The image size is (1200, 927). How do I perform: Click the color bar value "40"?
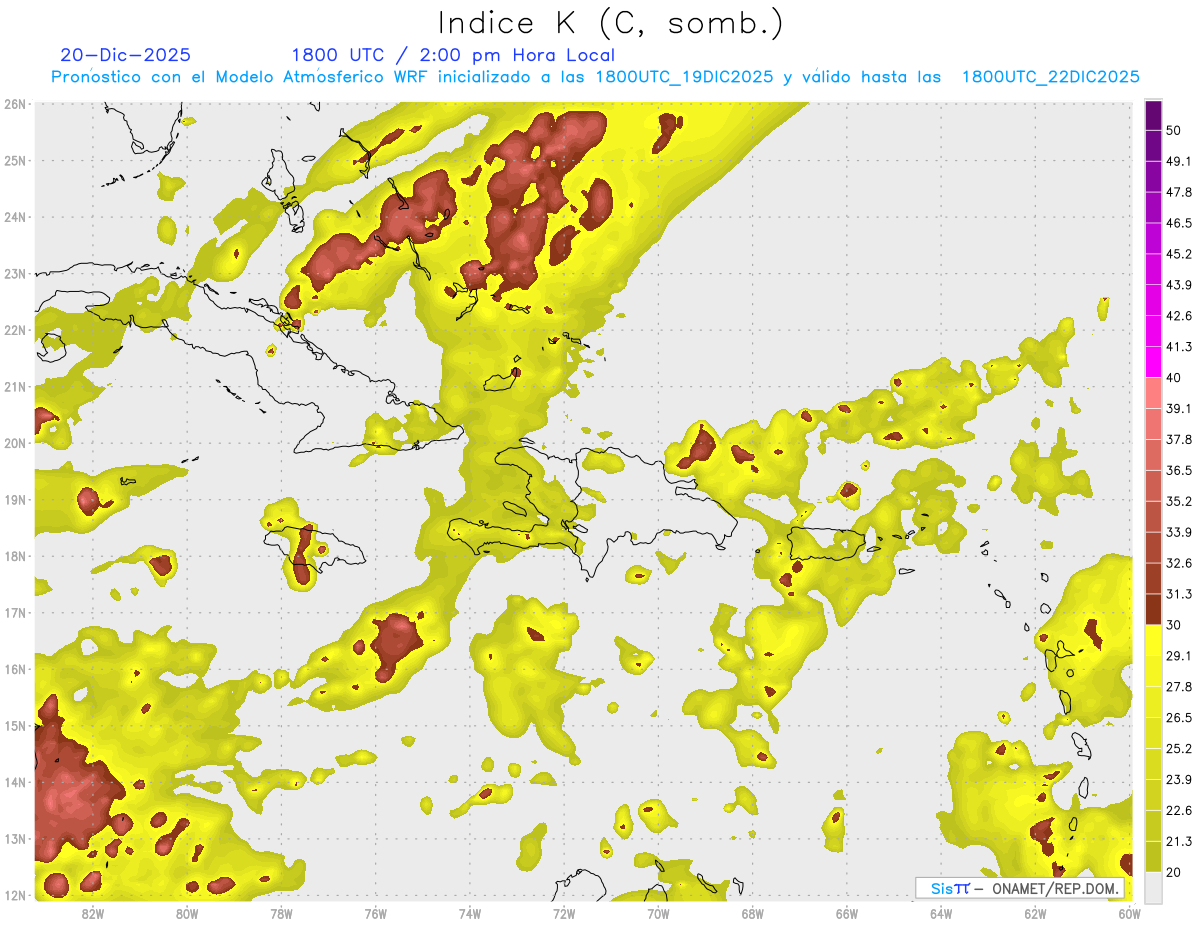click(x=1174, y=378)
